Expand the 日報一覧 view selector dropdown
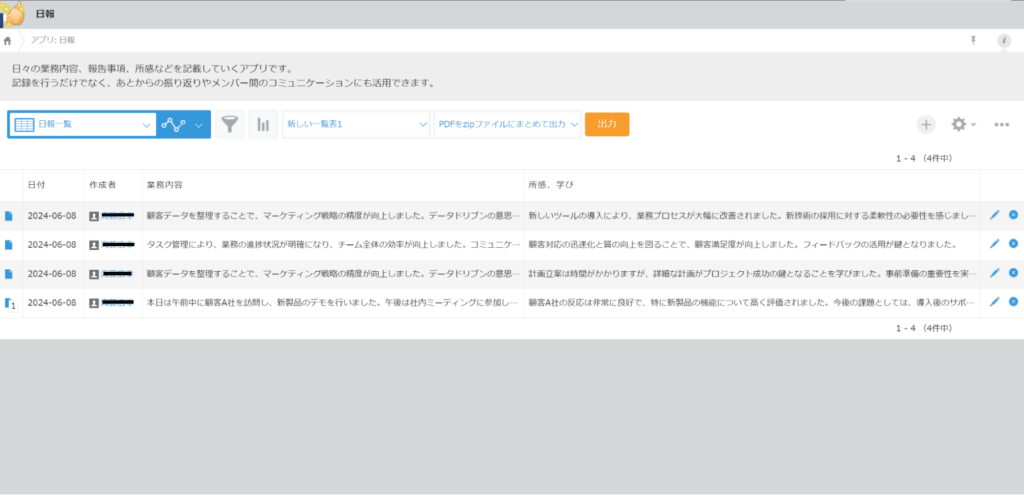Viewport: 1024px width, 495px height. tap(146, 124)
